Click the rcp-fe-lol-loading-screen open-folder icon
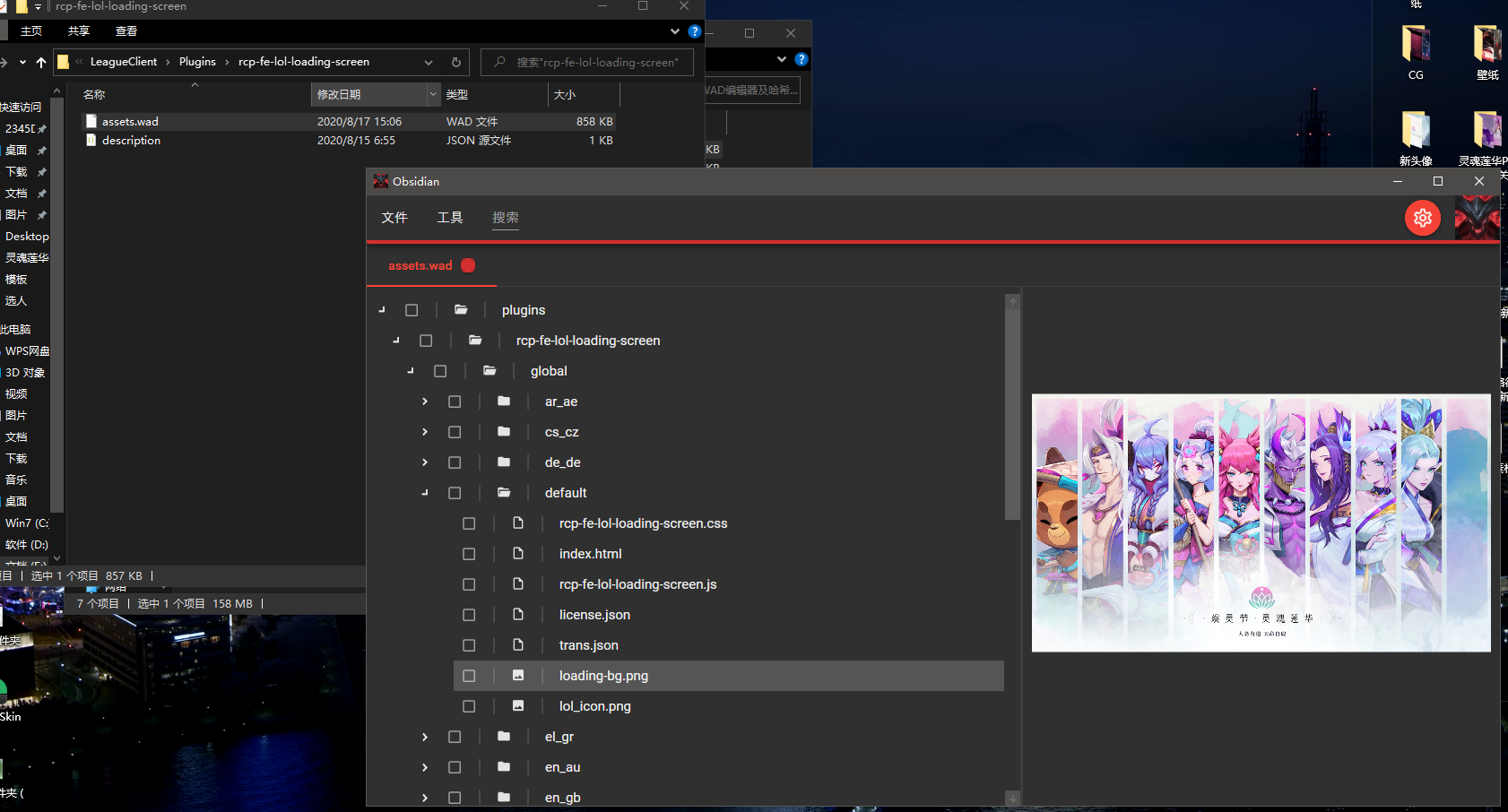The height and width of the screenshot is (812, 1508). click(x=475, y=341)
